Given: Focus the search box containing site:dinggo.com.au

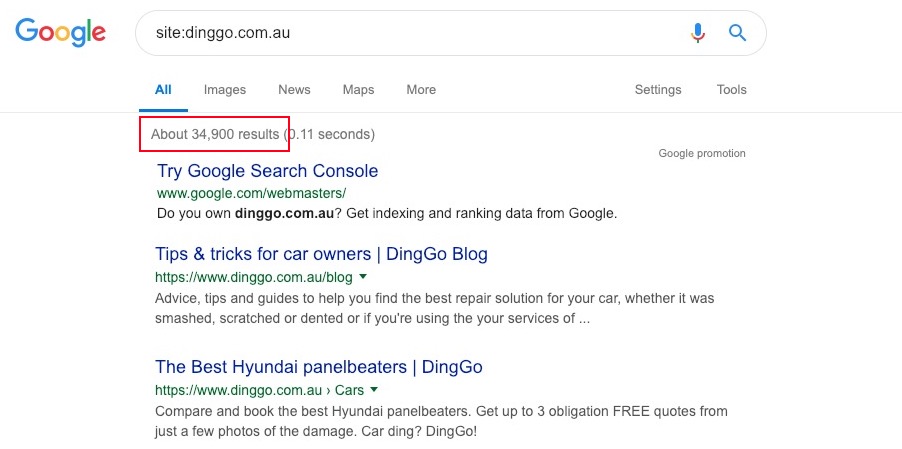Looking at the screenshot, I should pyautogui.click(x=400, y=33).
